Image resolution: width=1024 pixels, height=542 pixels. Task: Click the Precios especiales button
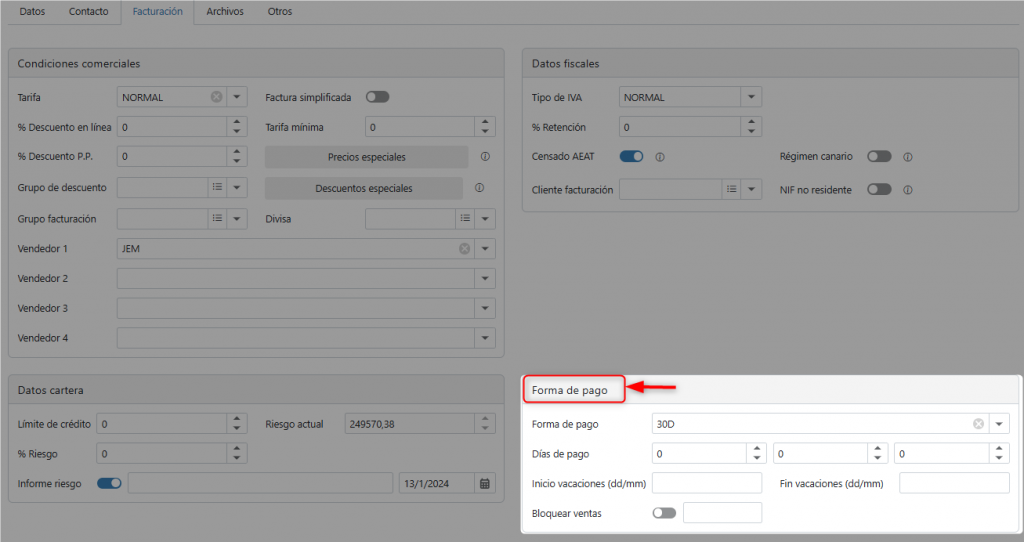366,157
